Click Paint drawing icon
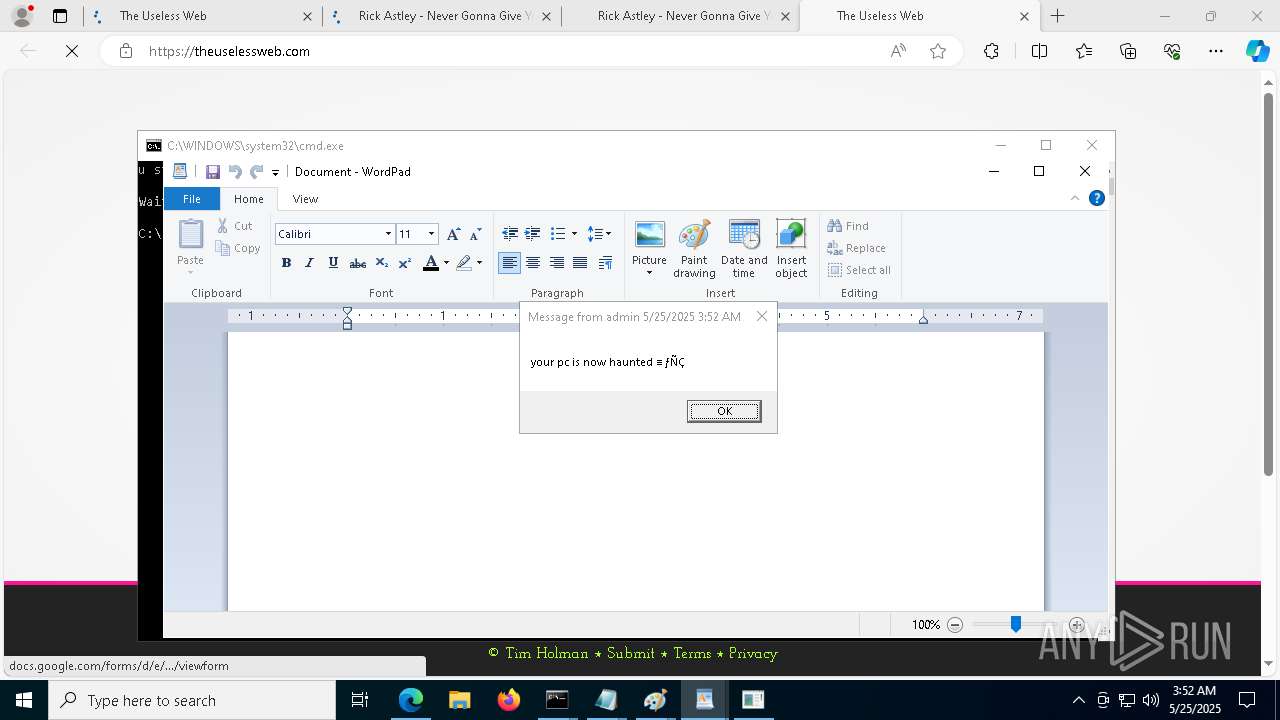The image size is (1280, 720). (x=694, y=249)
